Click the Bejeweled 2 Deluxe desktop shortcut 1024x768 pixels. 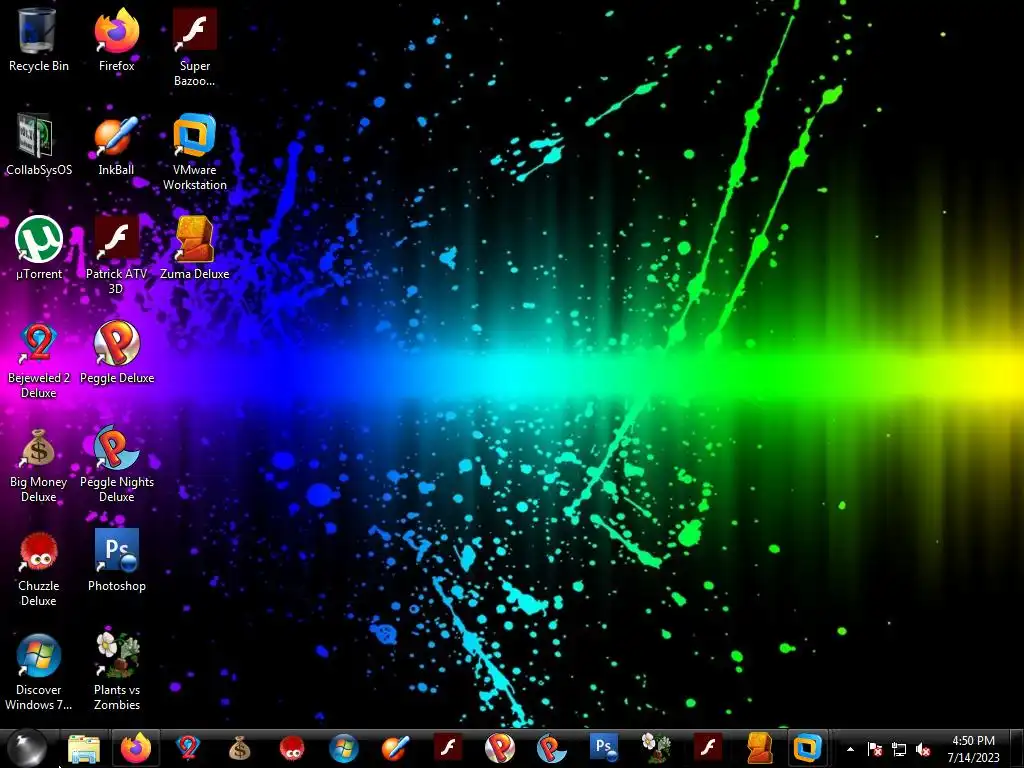click(39, 360)
